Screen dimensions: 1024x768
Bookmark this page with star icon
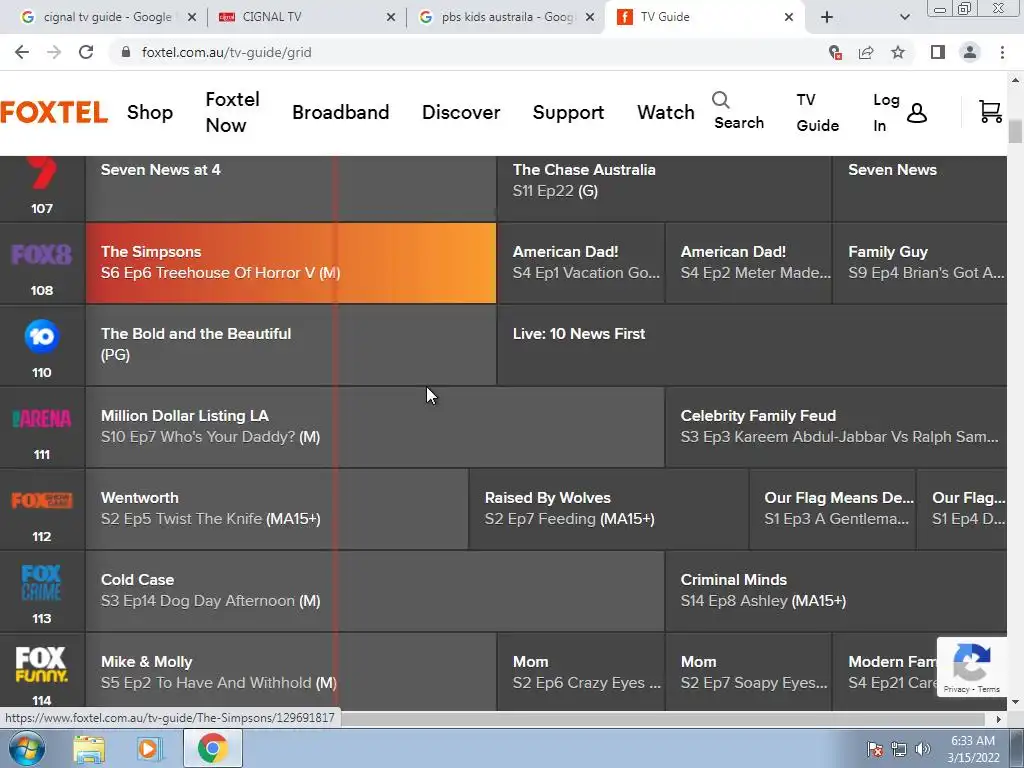coord(898,52)
